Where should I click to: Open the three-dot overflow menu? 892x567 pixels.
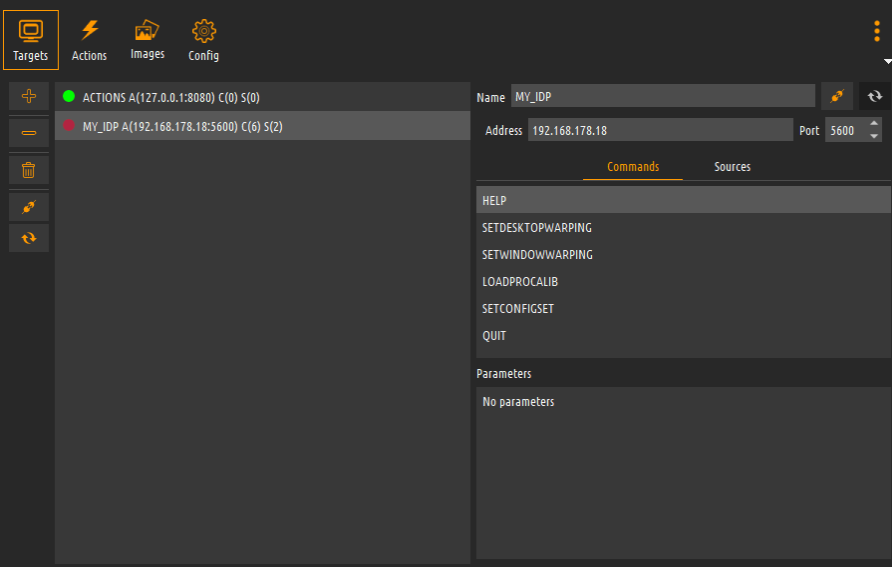[x=877, y=31]
